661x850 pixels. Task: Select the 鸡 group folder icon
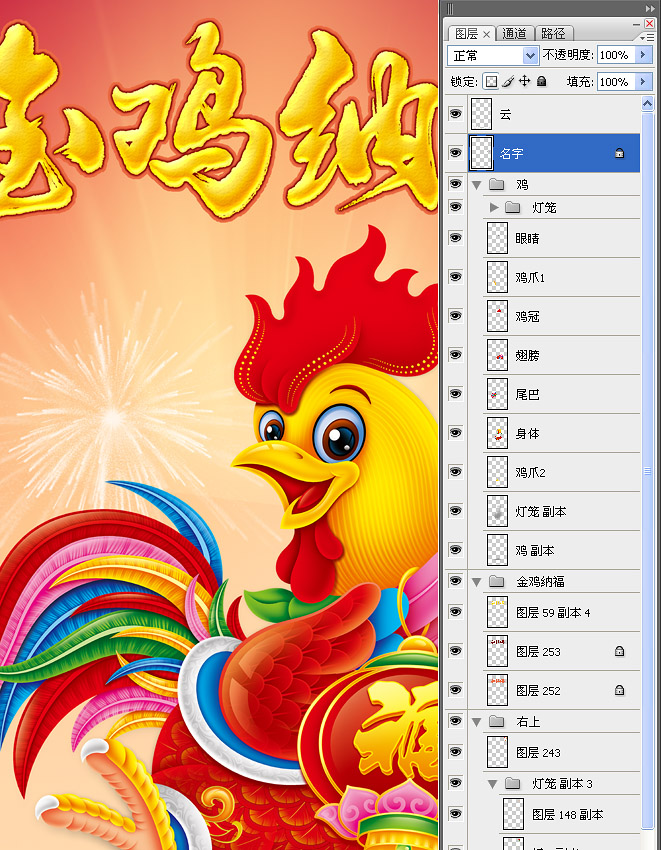coord(496,184)
